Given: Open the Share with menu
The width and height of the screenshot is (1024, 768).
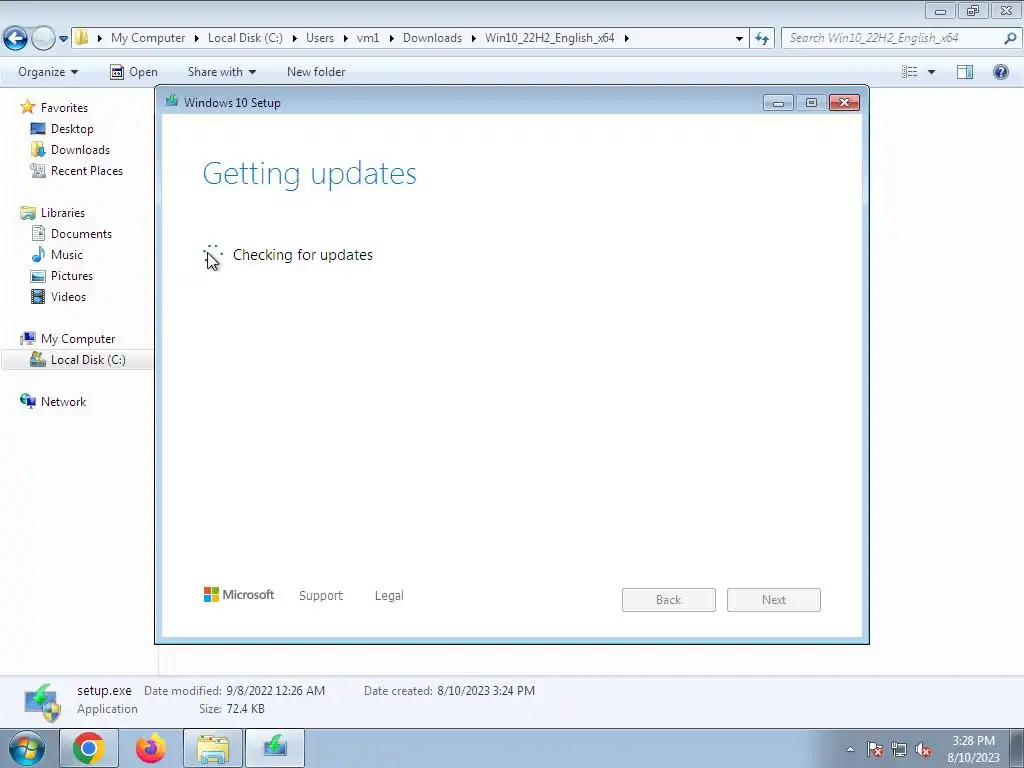Looking at the screenshot, I should (x=221, y=72).
